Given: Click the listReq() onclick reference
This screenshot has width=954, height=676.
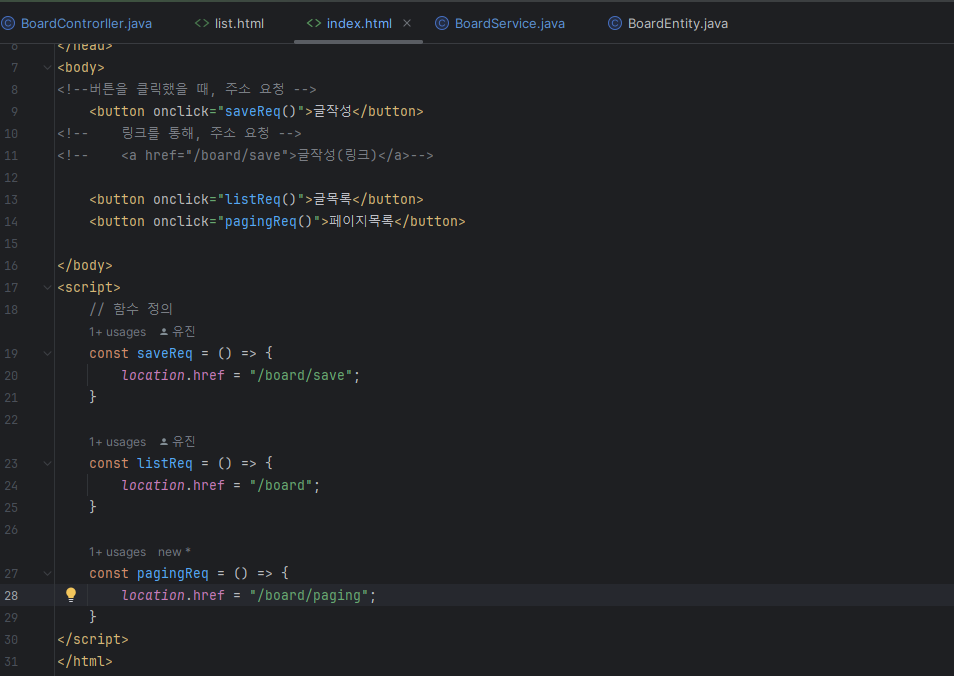Looking at the screenshot, I should (x=260, y=200).
